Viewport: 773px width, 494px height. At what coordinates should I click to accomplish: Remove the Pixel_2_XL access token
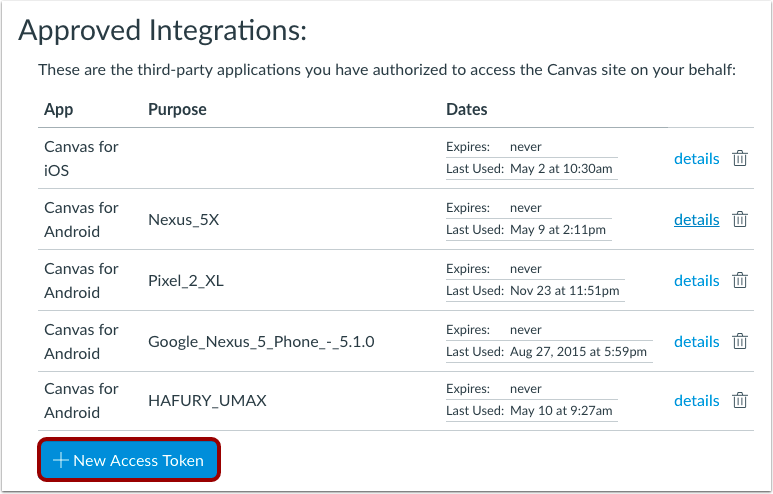click(x=740, y=280)
